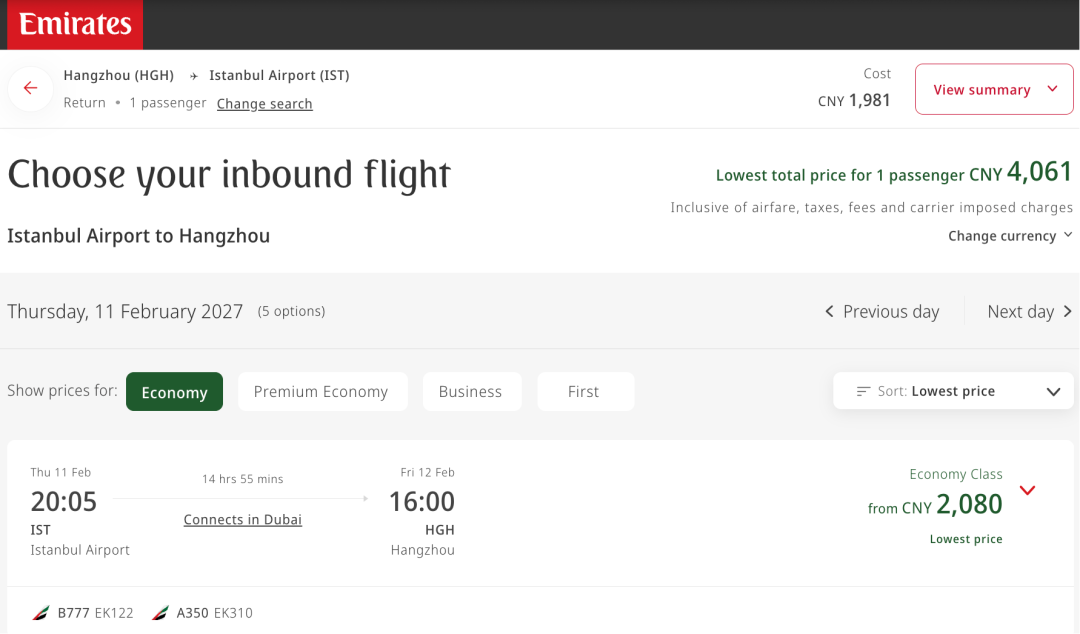Screen dimensions: 1080x634
Task: Show prices for First class
Action: 584,392
